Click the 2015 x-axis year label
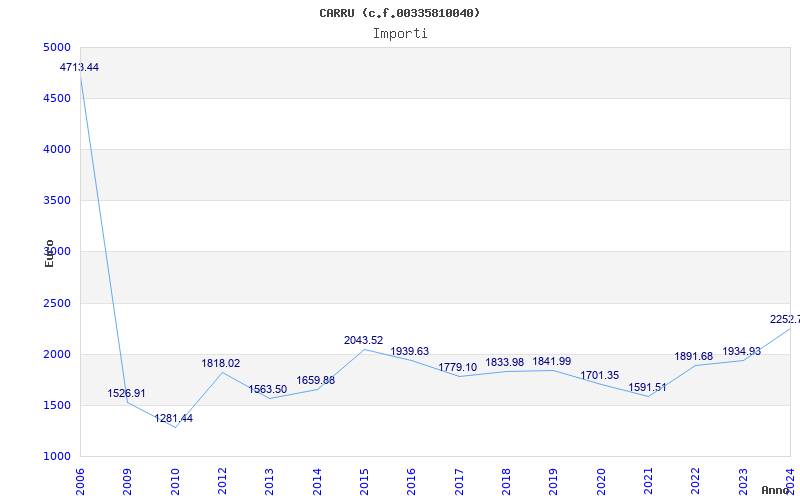800x500 pixels. [x=364, y=482]
